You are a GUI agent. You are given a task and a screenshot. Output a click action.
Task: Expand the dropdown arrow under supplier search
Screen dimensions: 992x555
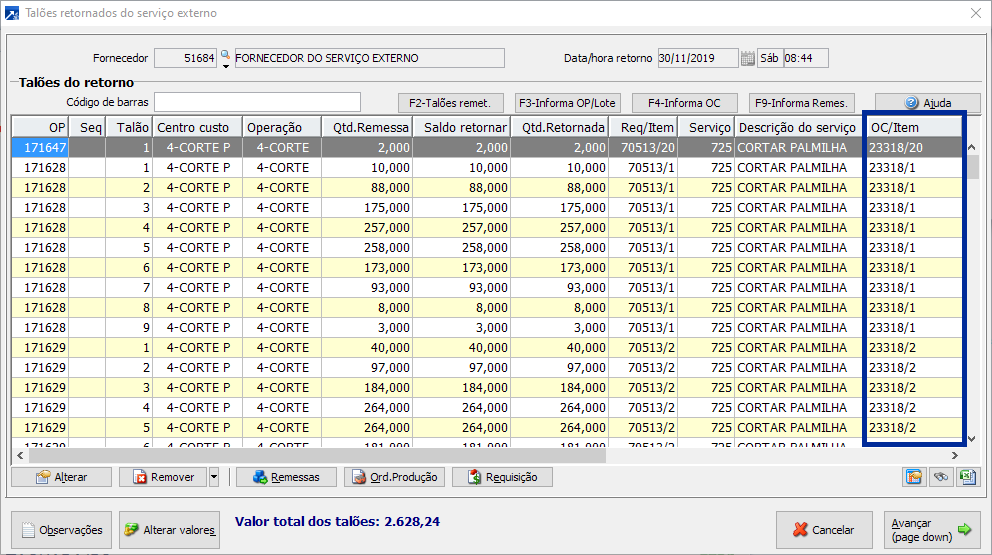225,66
